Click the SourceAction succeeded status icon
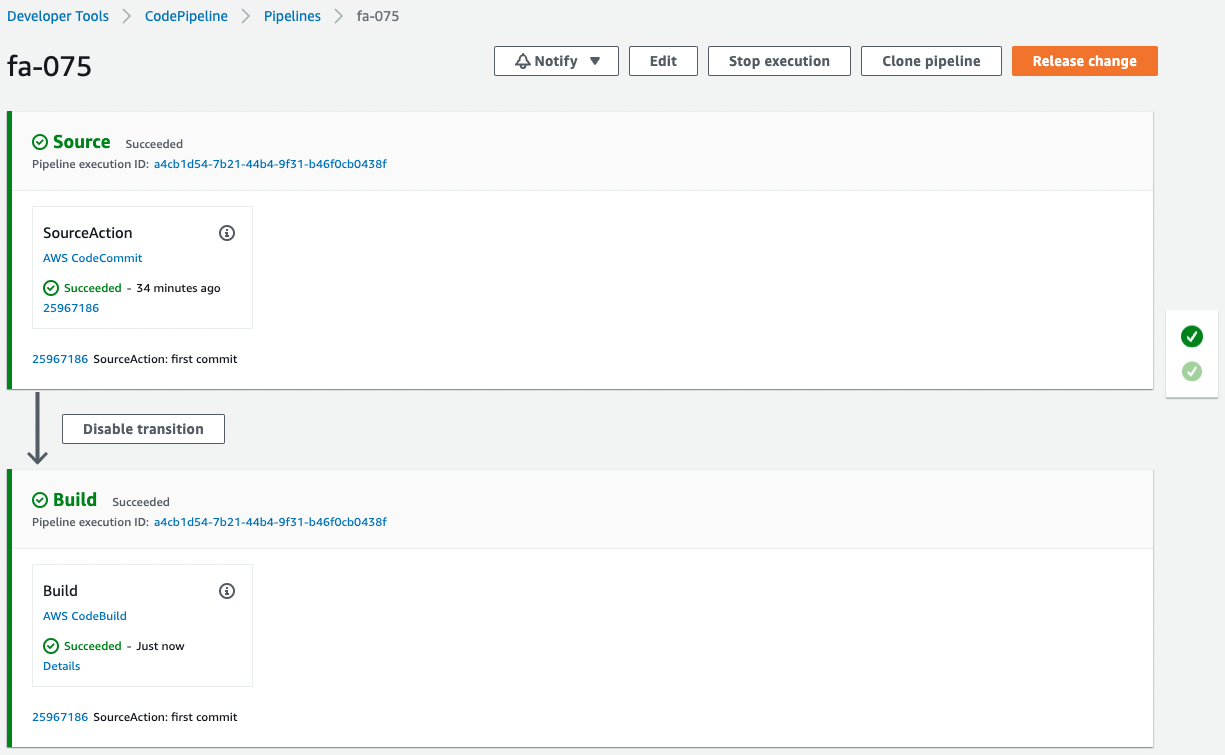 point(51,288)
